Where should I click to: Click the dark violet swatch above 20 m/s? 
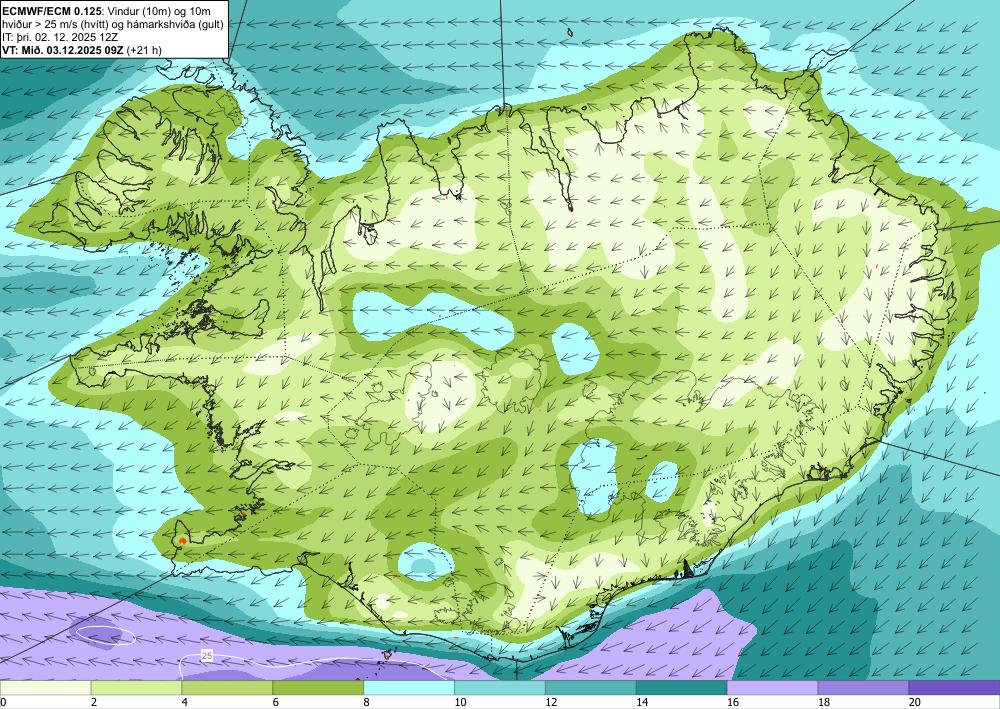click(954, 688)
